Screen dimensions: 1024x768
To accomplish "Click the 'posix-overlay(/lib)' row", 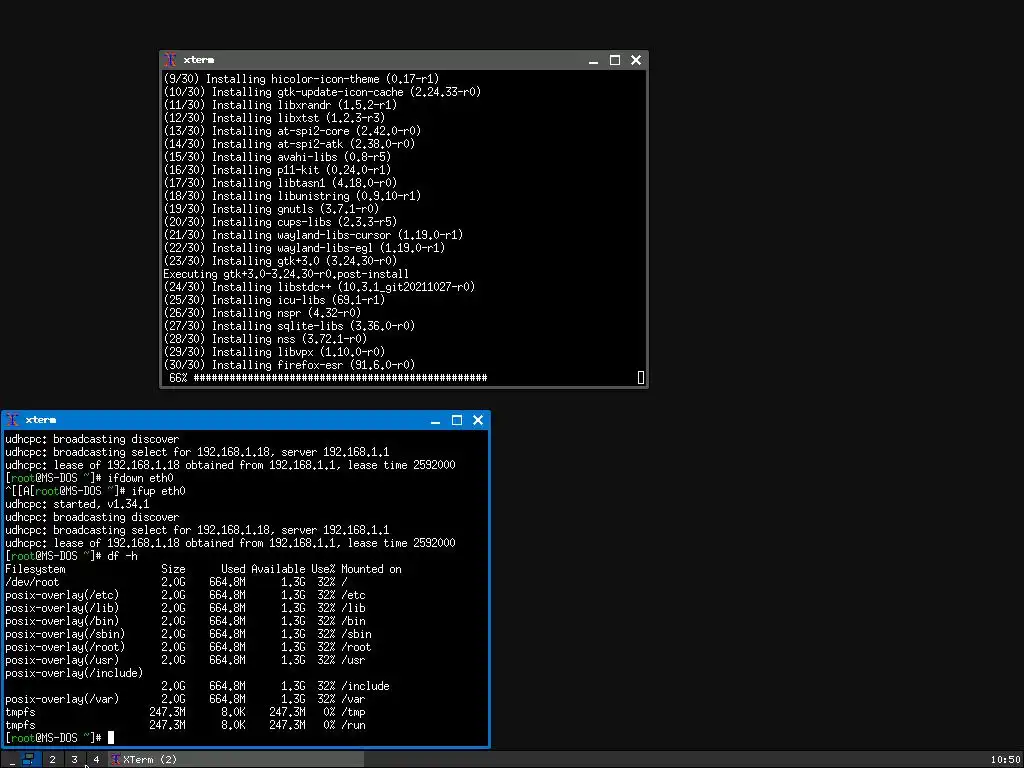I will [185, 609].
